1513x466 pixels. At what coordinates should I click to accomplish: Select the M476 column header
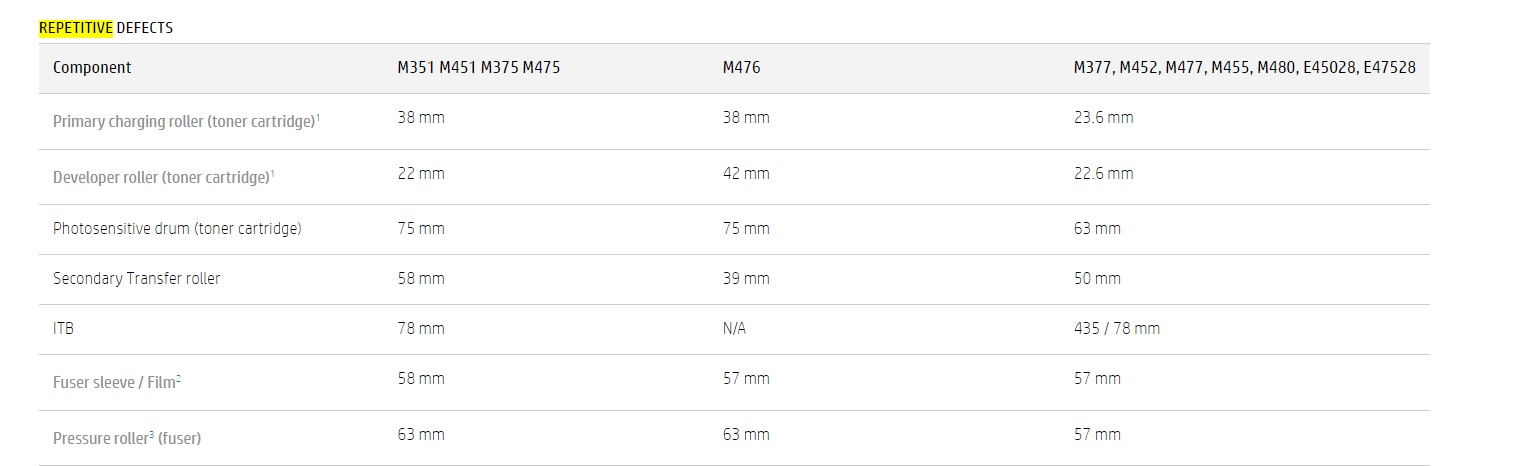point(741,68)
